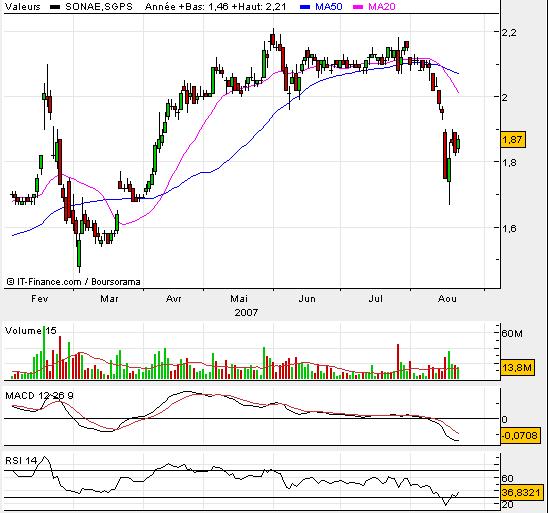Viewport: 548px width, 513px height.
Task: Click the Mar month label
Action: (x=109, y=299)
